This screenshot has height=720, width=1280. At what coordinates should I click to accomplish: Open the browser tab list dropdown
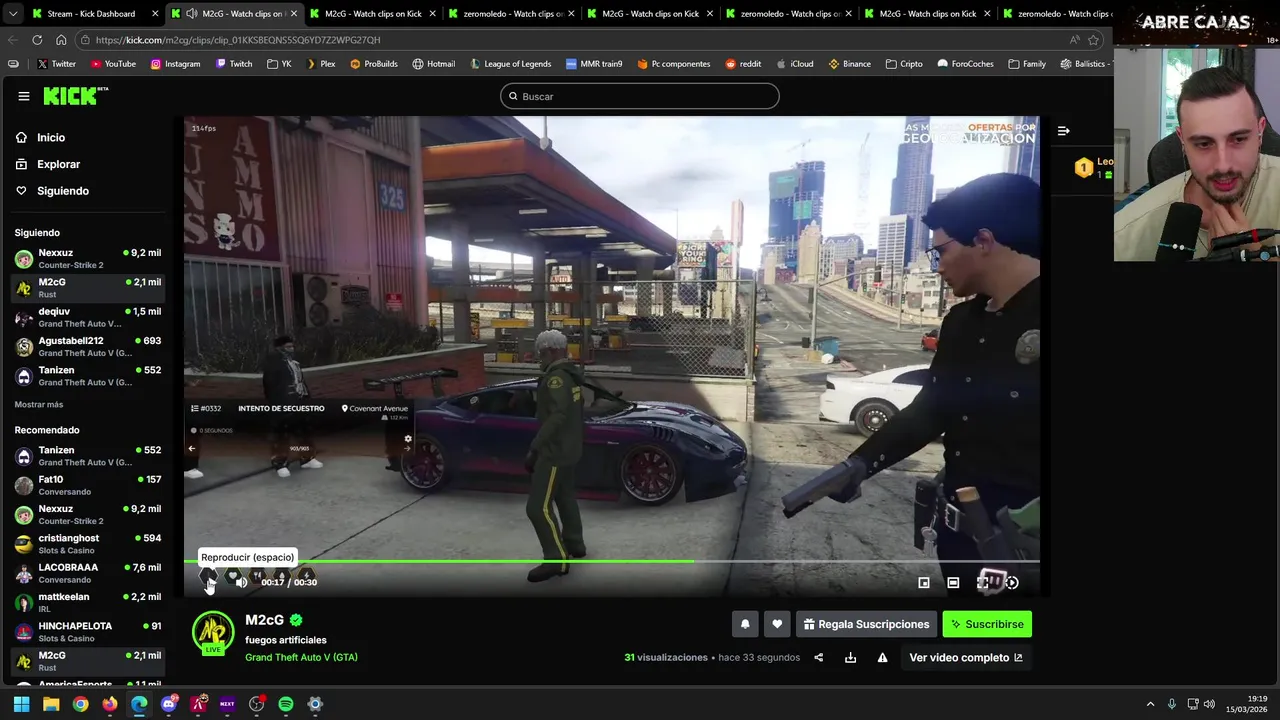coord(12,14)
